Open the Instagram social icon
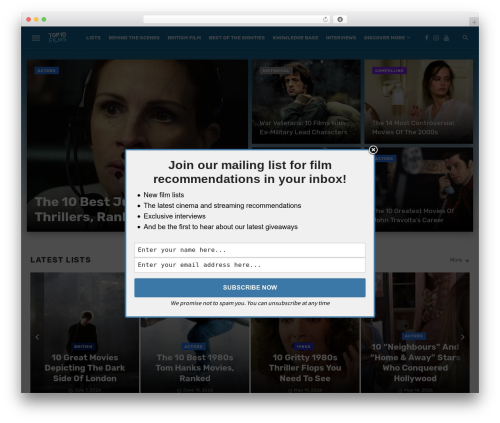Screen dimensions: 500x423 (436, 38)
